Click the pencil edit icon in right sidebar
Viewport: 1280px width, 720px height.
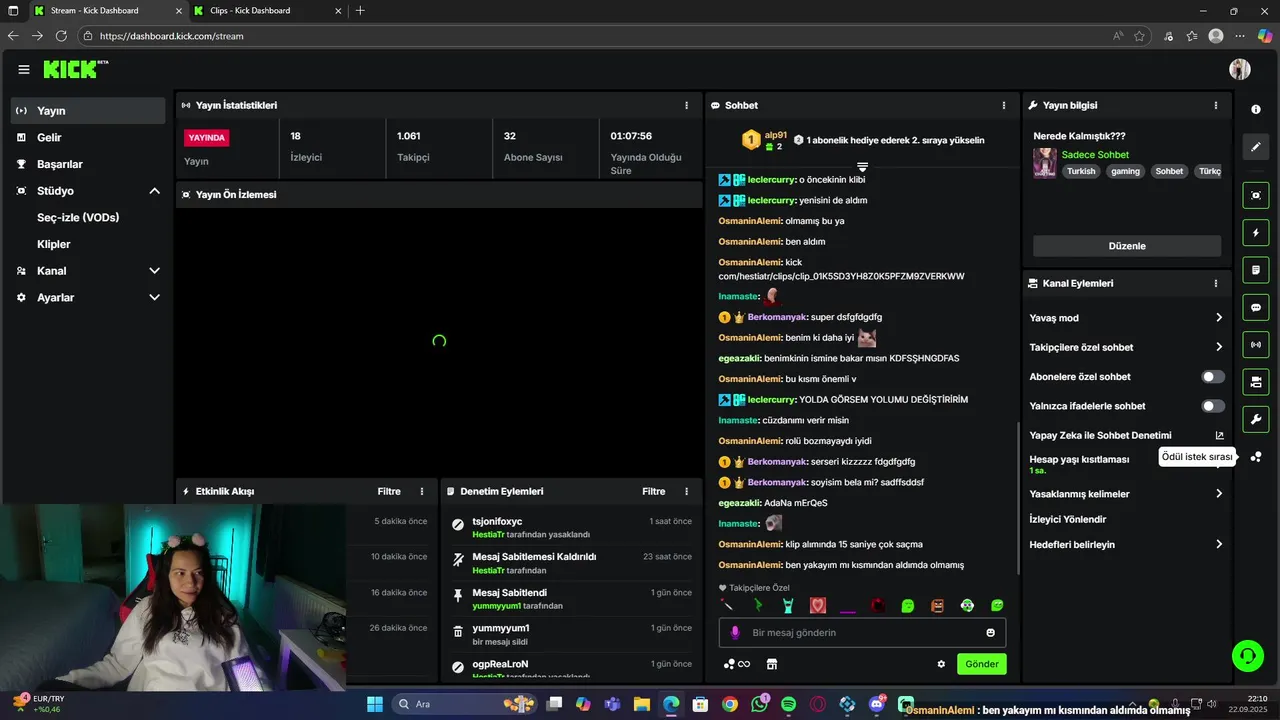(1256, 147)
